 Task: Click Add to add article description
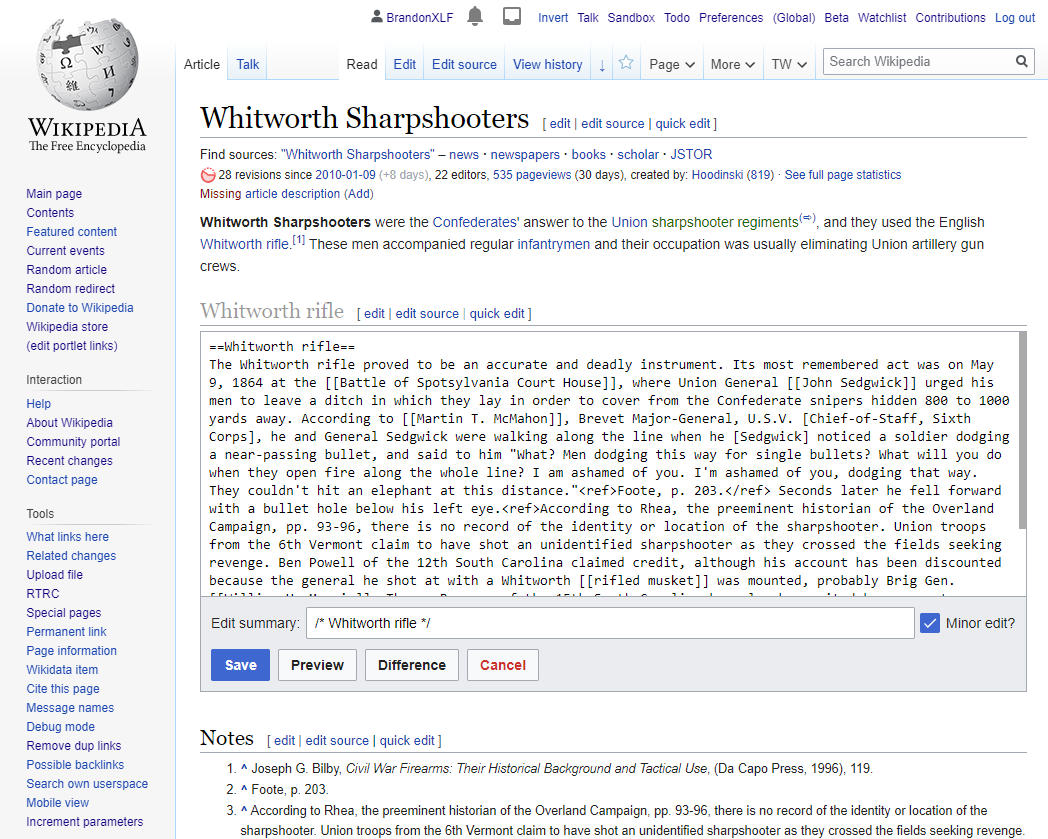[x=358, y=194]
